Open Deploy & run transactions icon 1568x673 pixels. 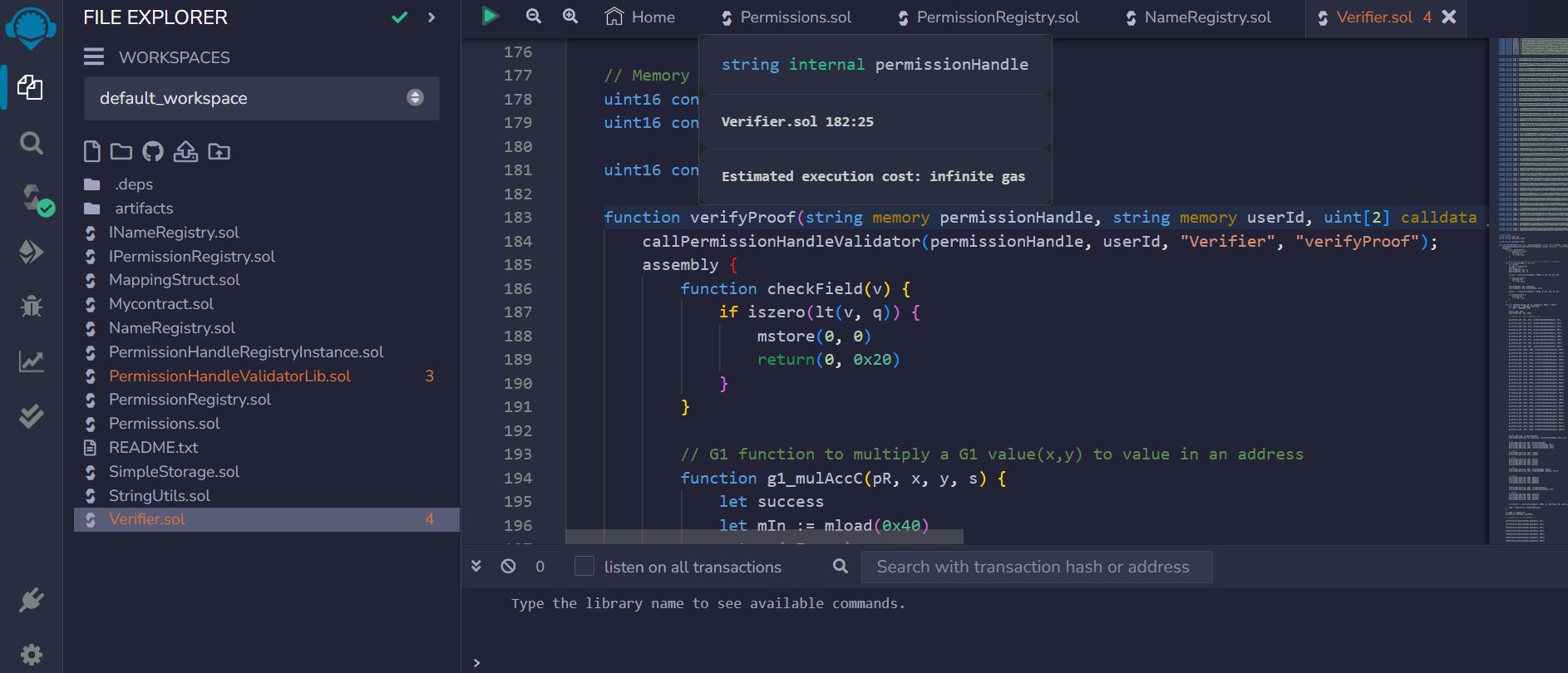pos(31,252)
